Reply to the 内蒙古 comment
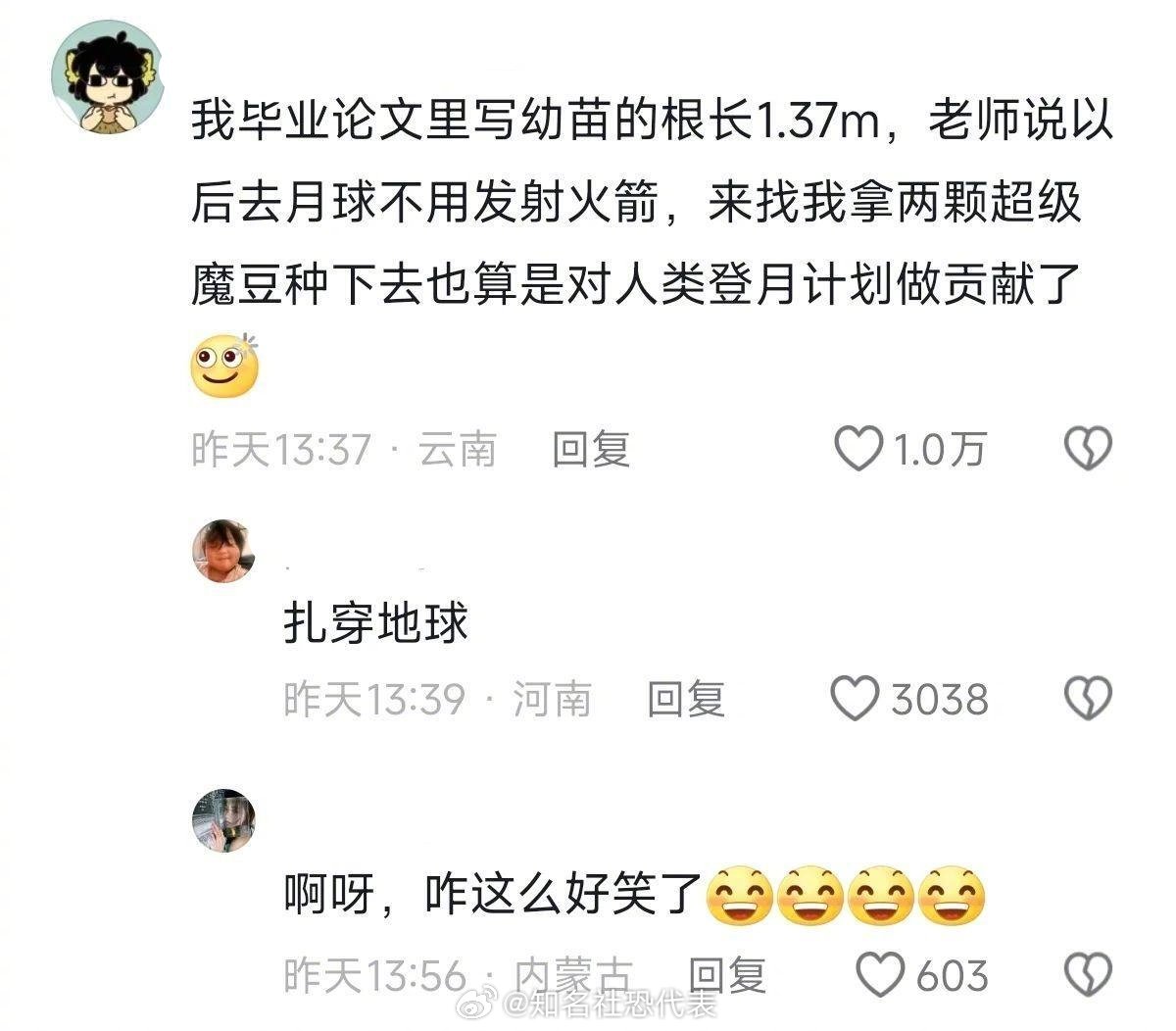This screenshot has width=1176, height=1031. click(x=727, y=975)
